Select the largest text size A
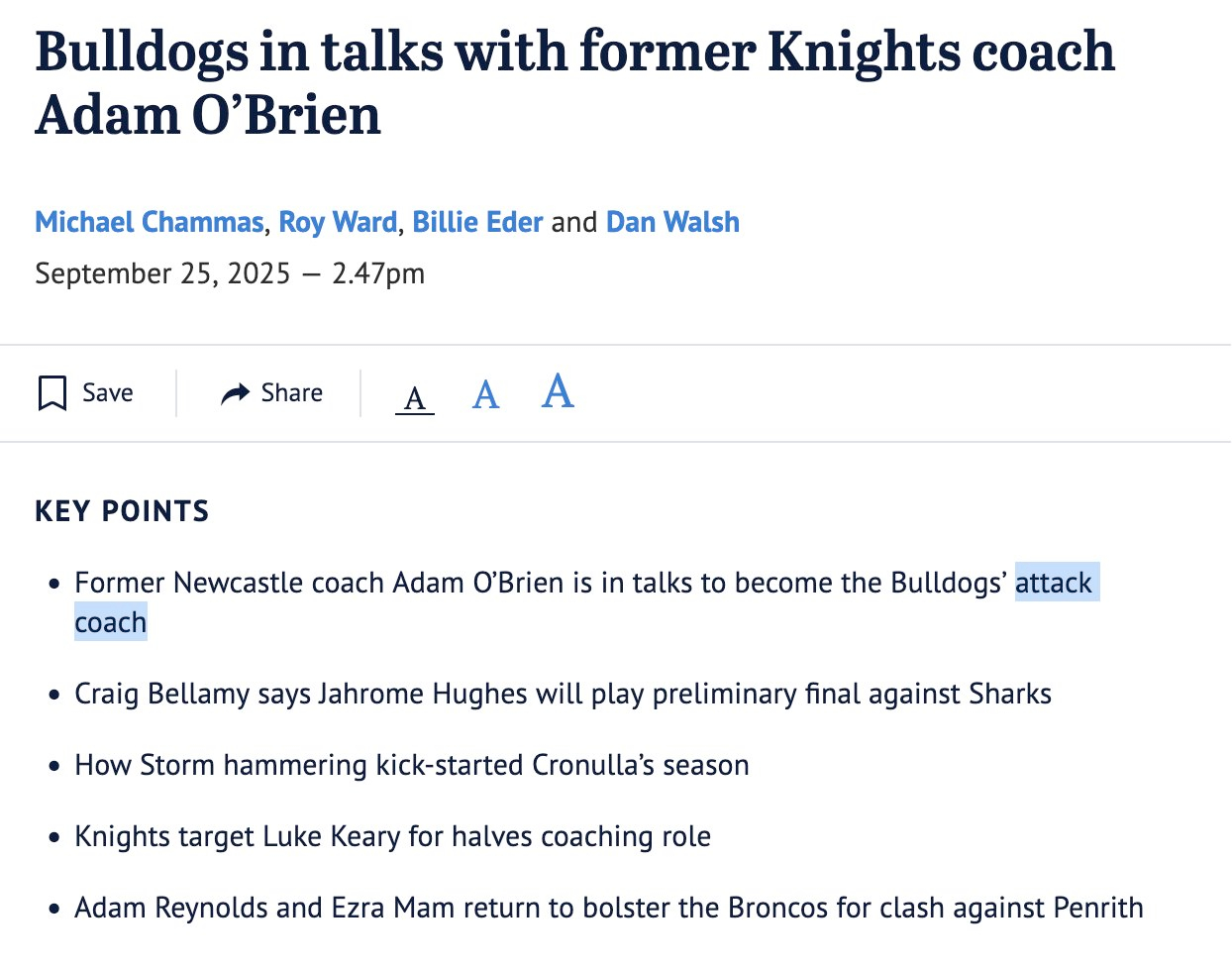 pos(558,392)
